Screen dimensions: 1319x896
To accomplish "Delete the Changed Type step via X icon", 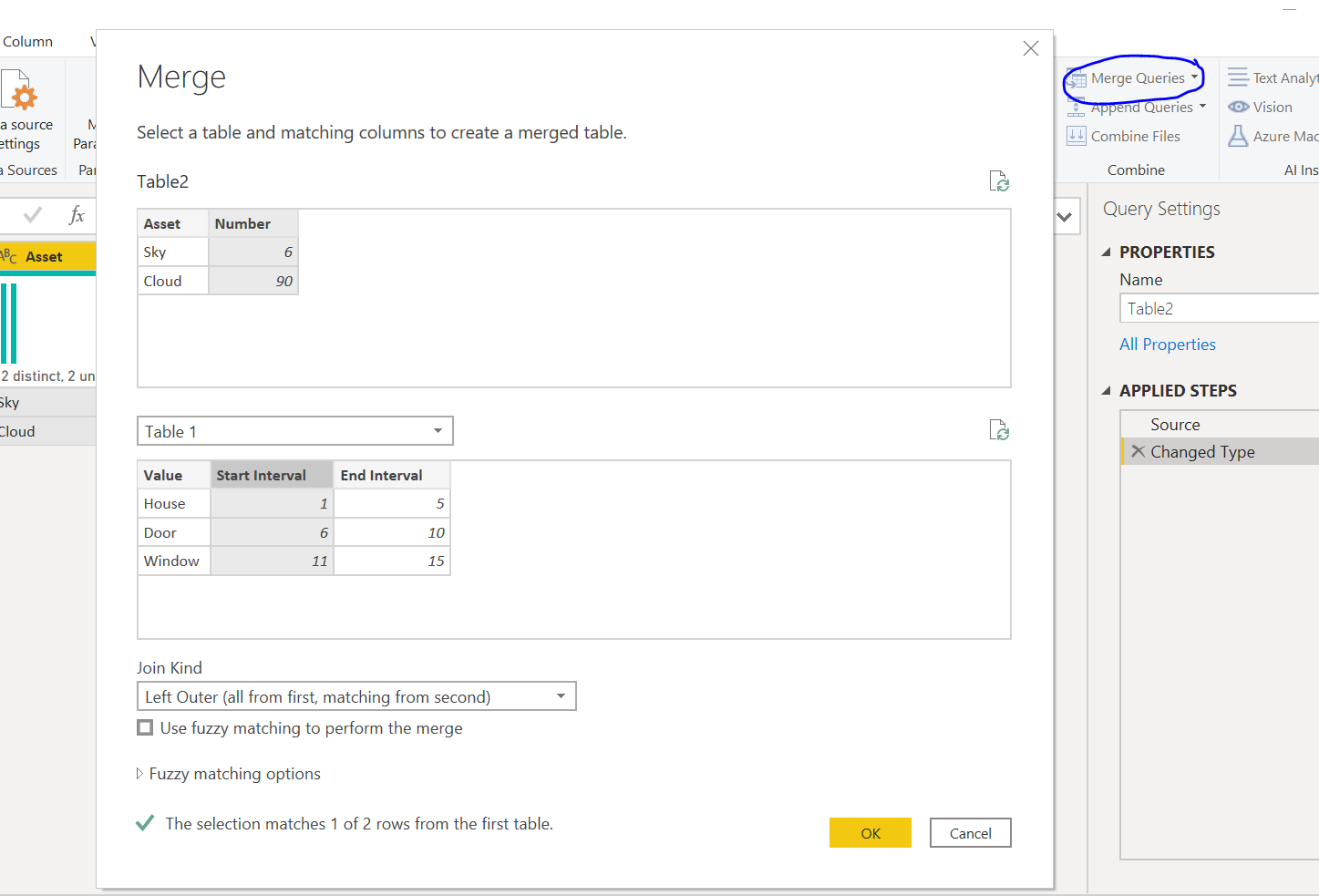I will 1138,451.
